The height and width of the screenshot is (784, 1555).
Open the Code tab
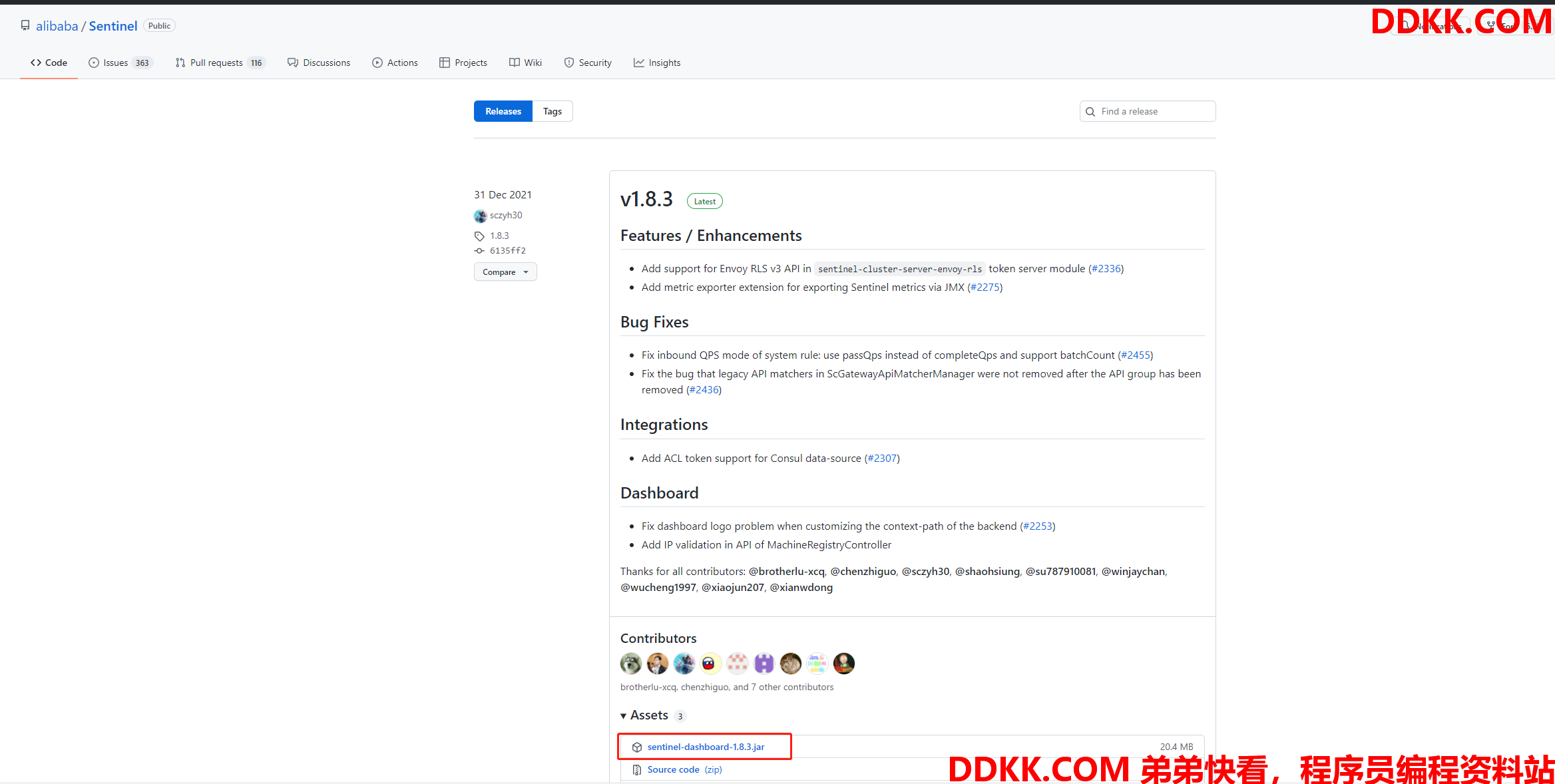click(49, 63)
